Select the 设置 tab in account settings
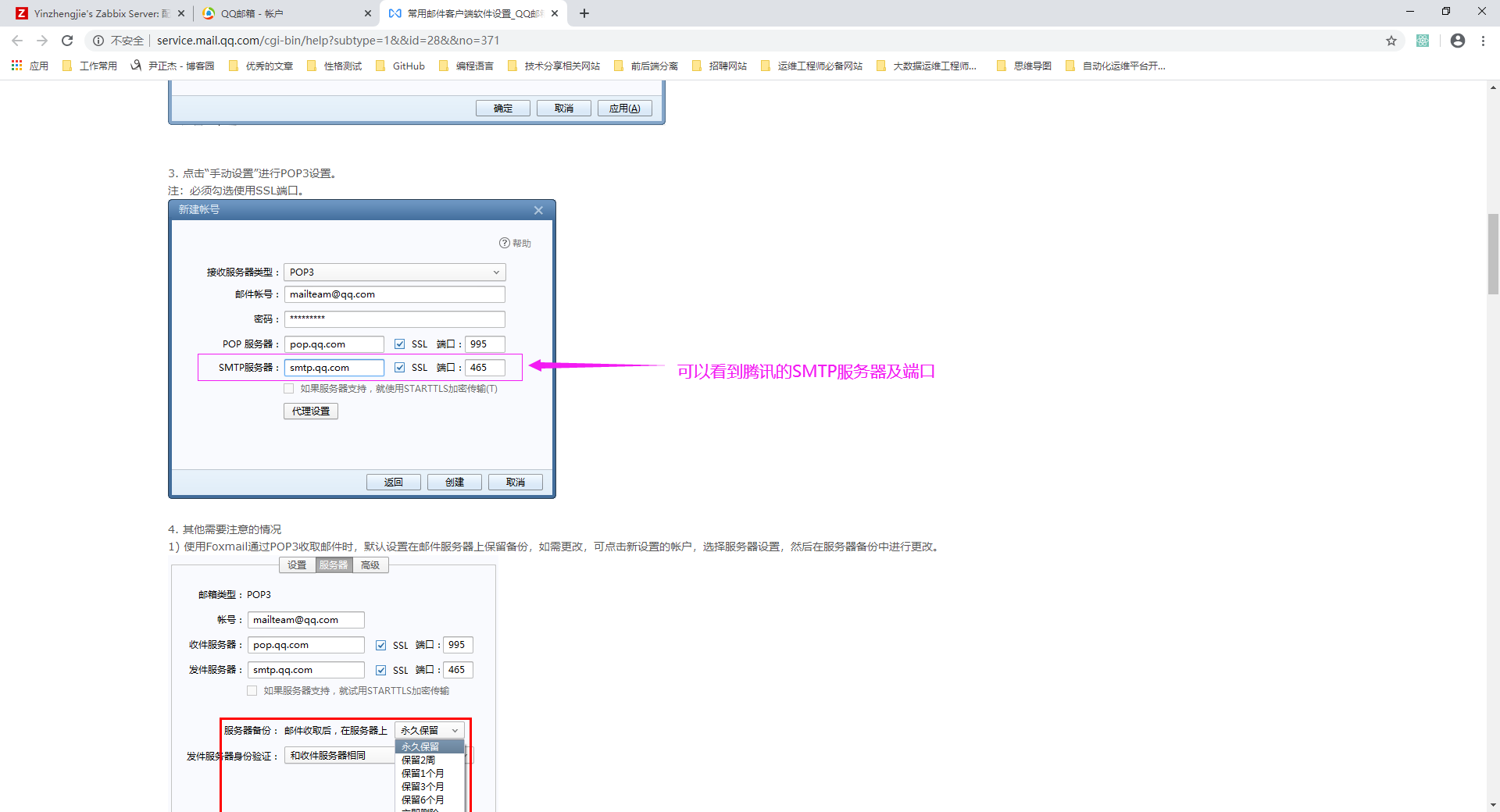 pyautogui.click(x=297, y=565)
